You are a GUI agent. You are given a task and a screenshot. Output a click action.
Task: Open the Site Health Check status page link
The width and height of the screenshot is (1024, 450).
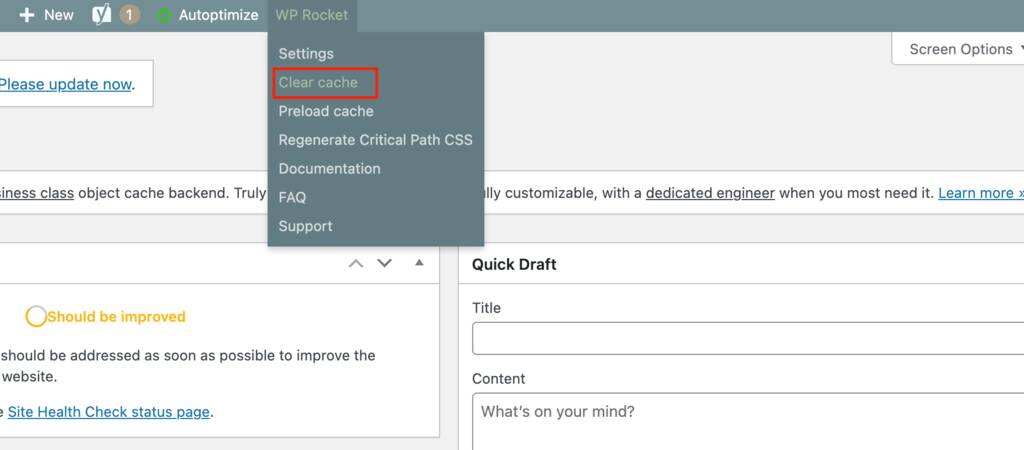tap(108, 412)
